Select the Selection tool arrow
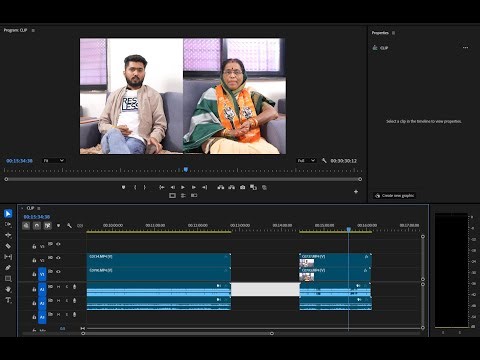Screen dimensions: 480x360 point(8,213)
